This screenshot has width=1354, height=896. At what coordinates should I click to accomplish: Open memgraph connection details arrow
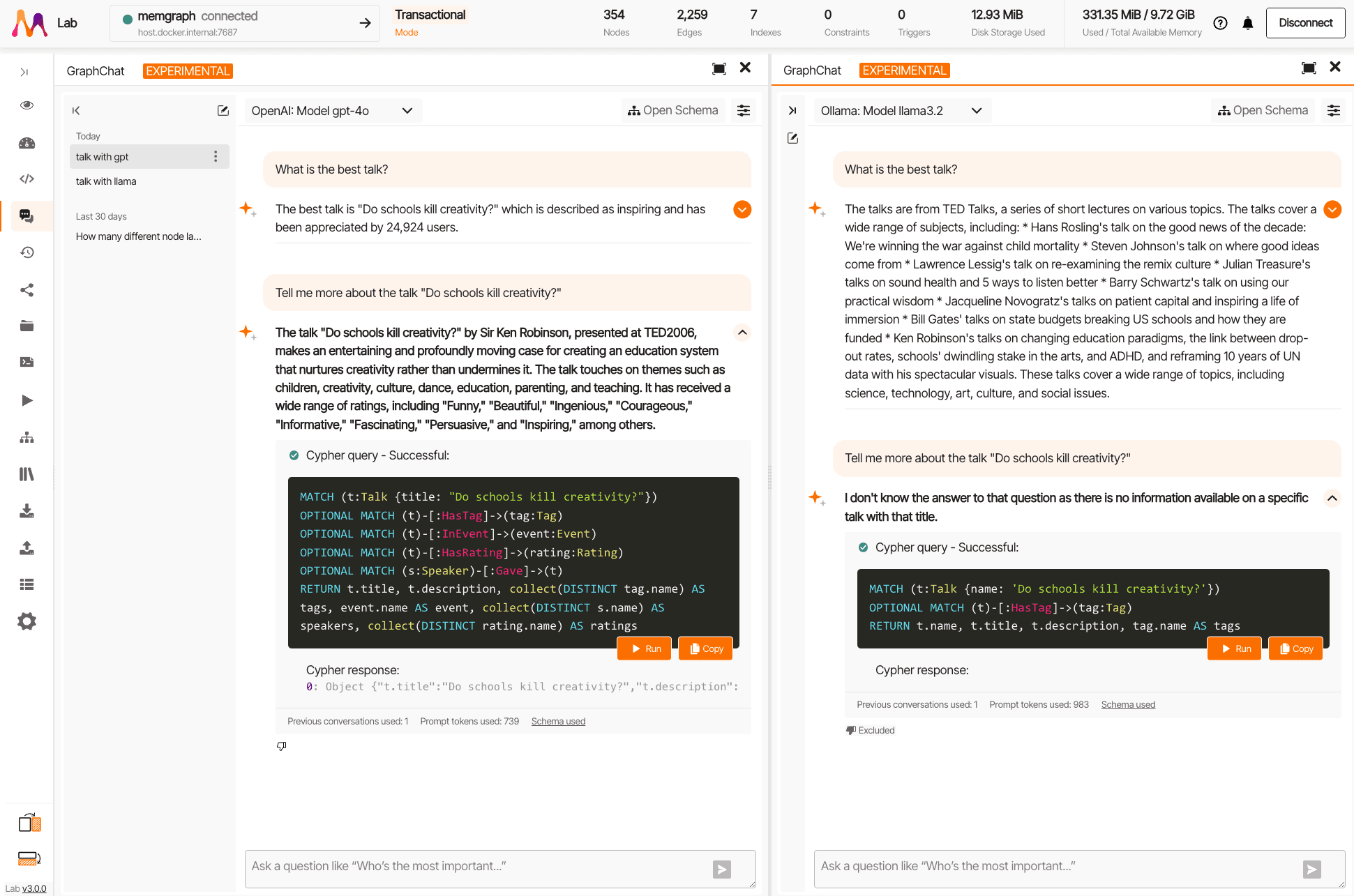(x=365, y=23)
